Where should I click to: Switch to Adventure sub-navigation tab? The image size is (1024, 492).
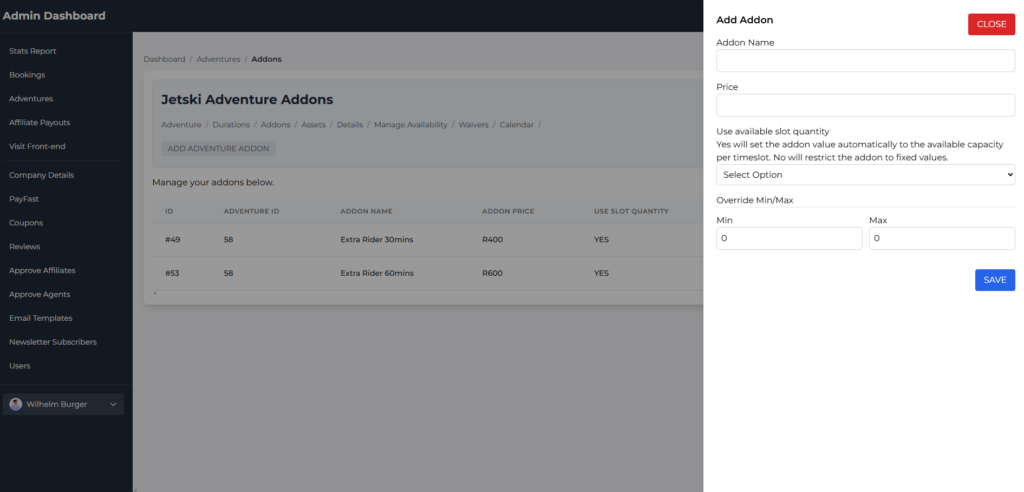click(181, 125)
